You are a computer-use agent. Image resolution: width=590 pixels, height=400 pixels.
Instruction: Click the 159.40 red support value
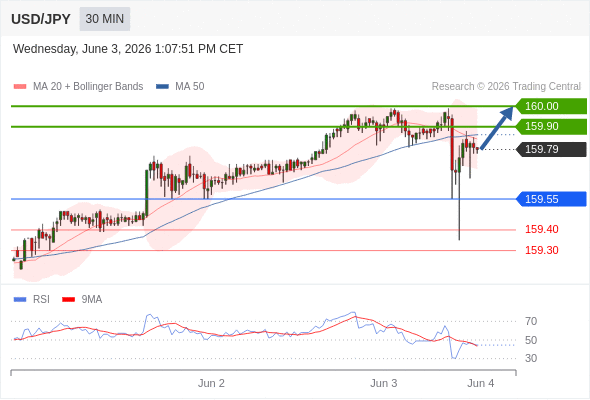coord(541,229)
